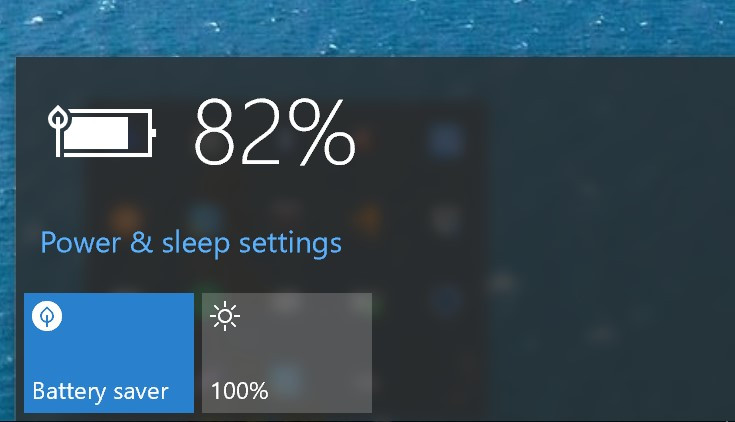Click the sun brightness icon
The height and width of the screenshot is (422, 735).
(225, 316)
